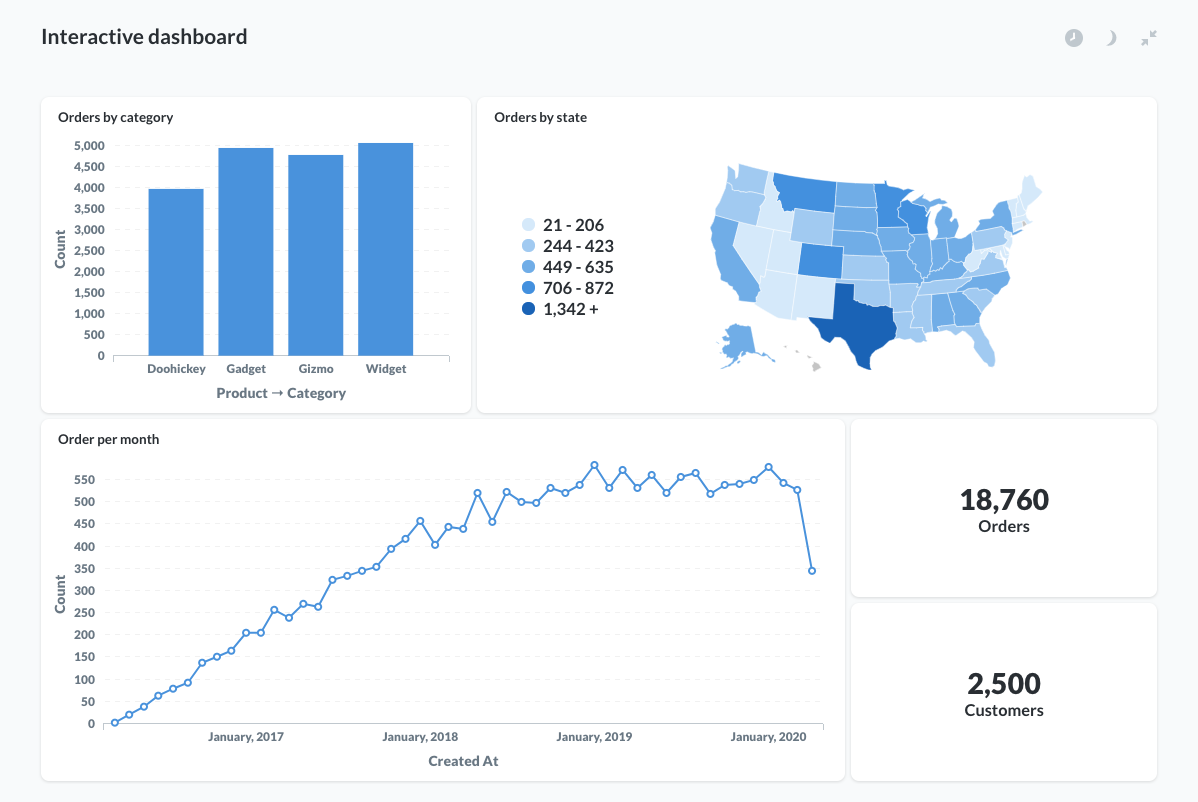Exit fullscreen using the collapse arrows icon
Viewport: 1198px width, 802px height.
tap(1148, 37)
